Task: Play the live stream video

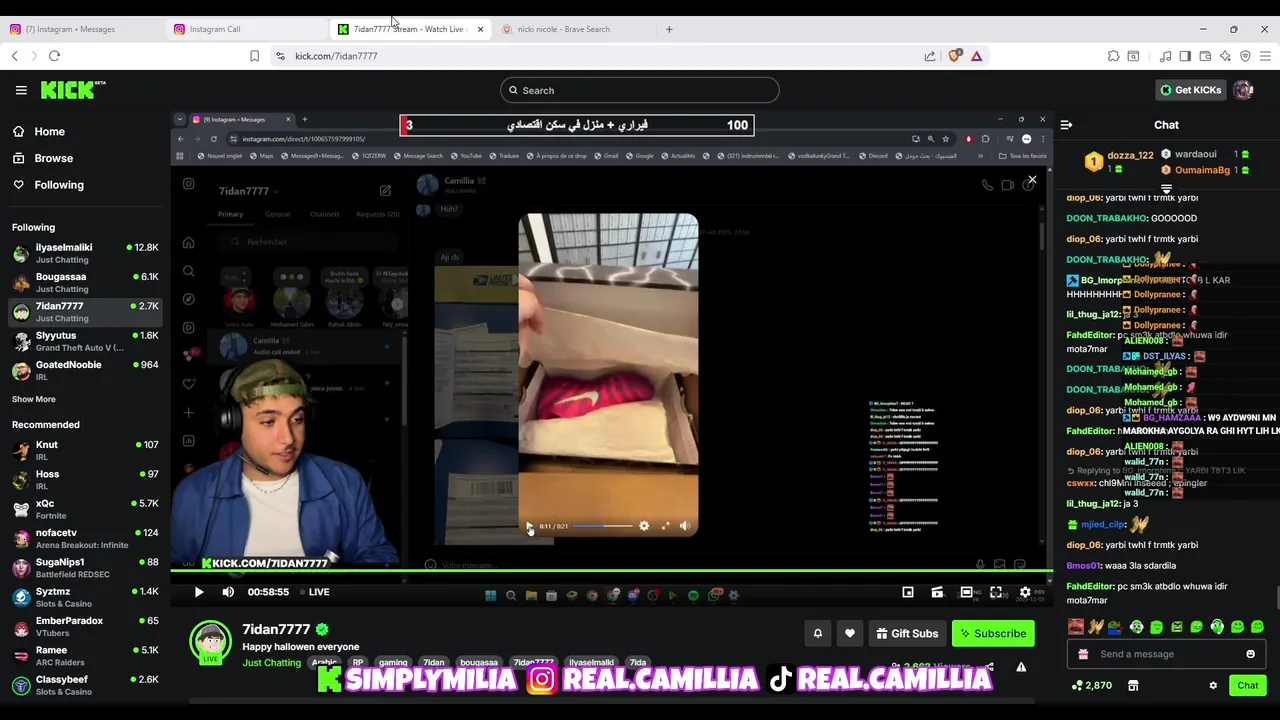Action: (198, 592)
